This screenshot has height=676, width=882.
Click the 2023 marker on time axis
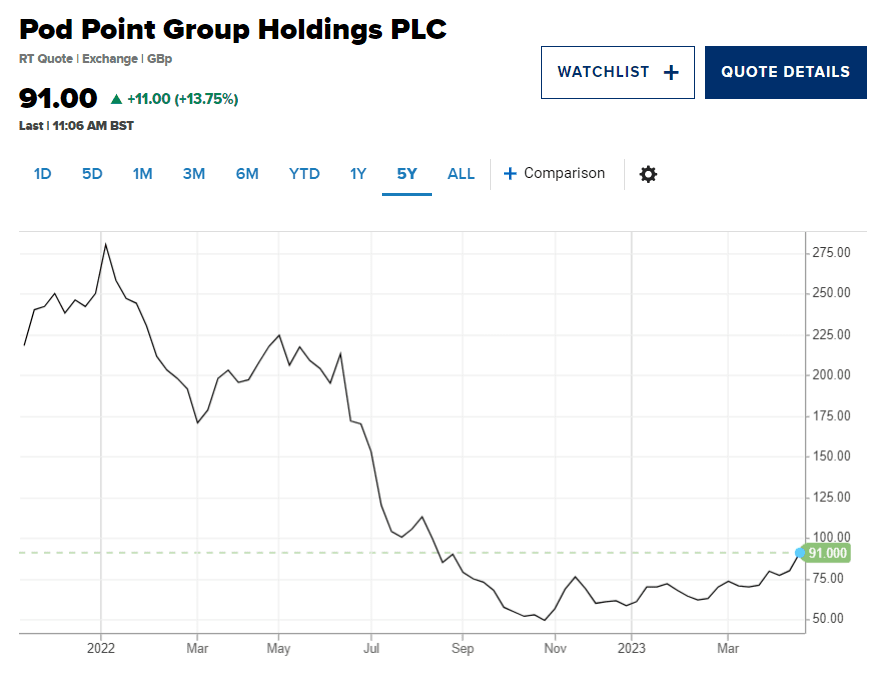(x=631, y=648)
